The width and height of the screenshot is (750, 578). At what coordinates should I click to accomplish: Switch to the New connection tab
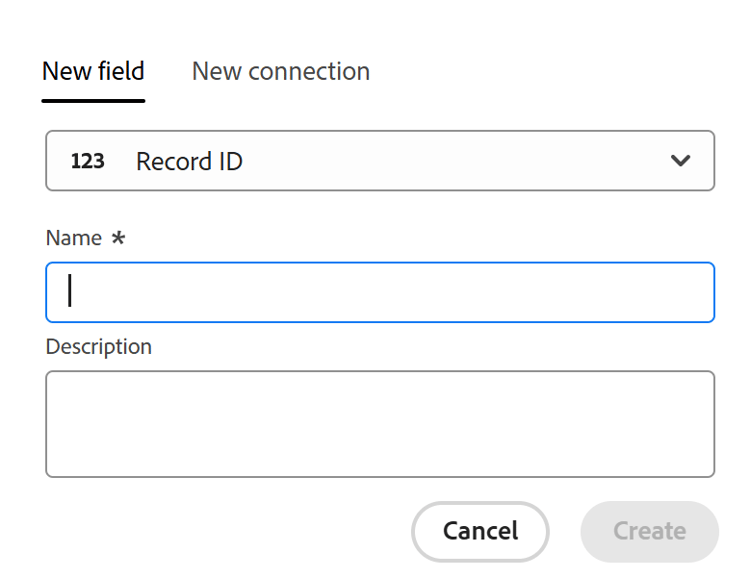pos(281,72)
